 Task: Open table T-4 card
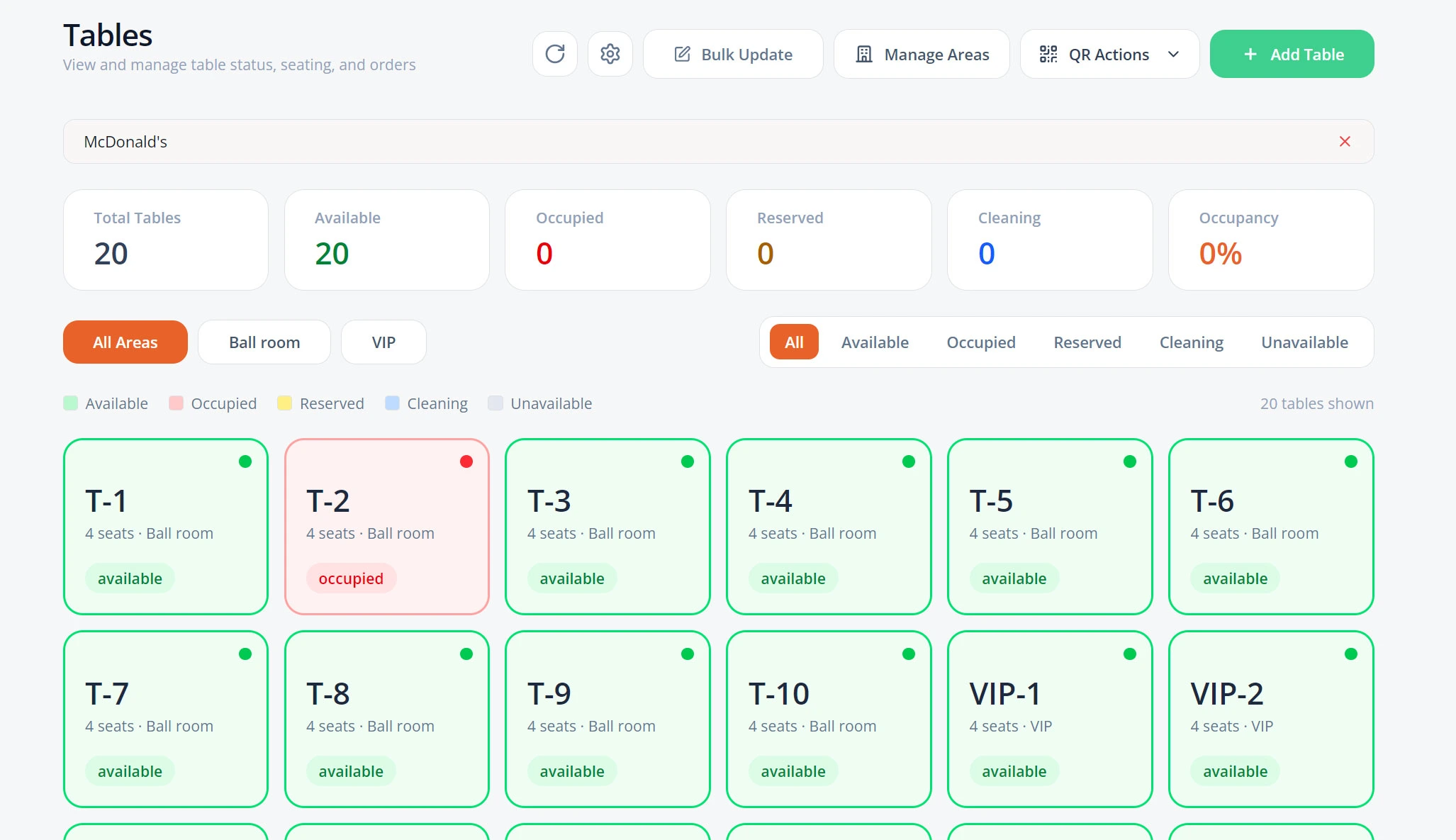(829, 527)
